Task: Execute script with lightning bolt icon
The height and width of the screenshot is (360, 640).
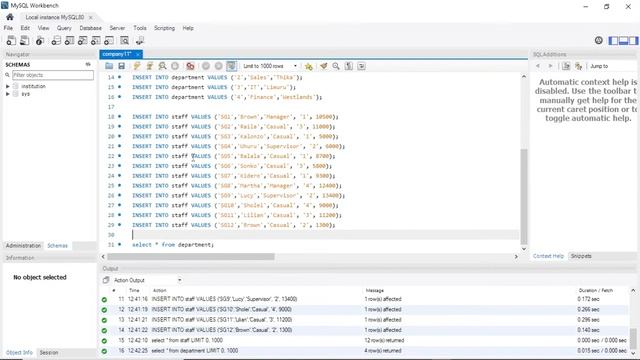Action: pos(137,66)
